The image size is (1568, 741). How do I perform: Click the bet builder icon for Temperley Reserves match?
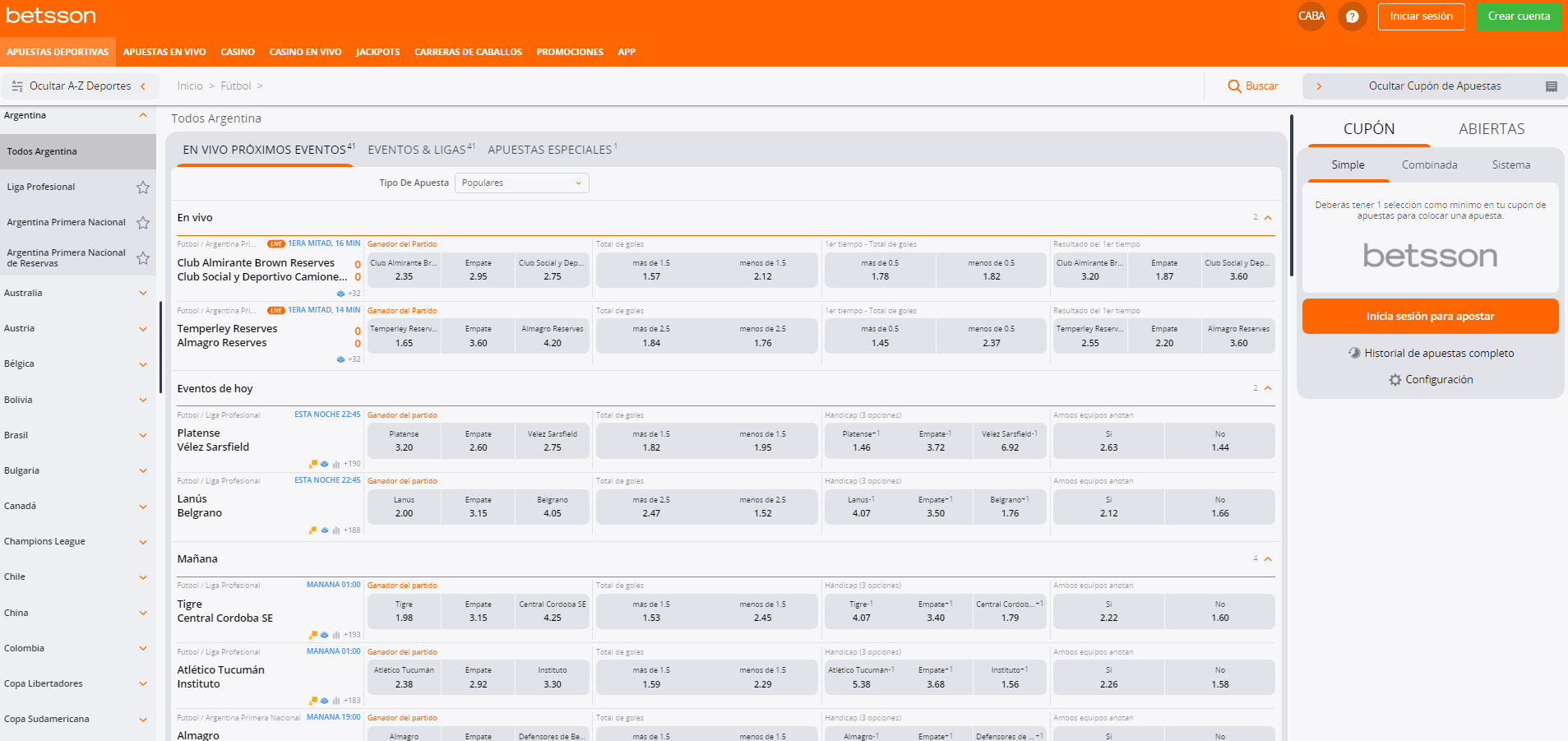(341, 359)
